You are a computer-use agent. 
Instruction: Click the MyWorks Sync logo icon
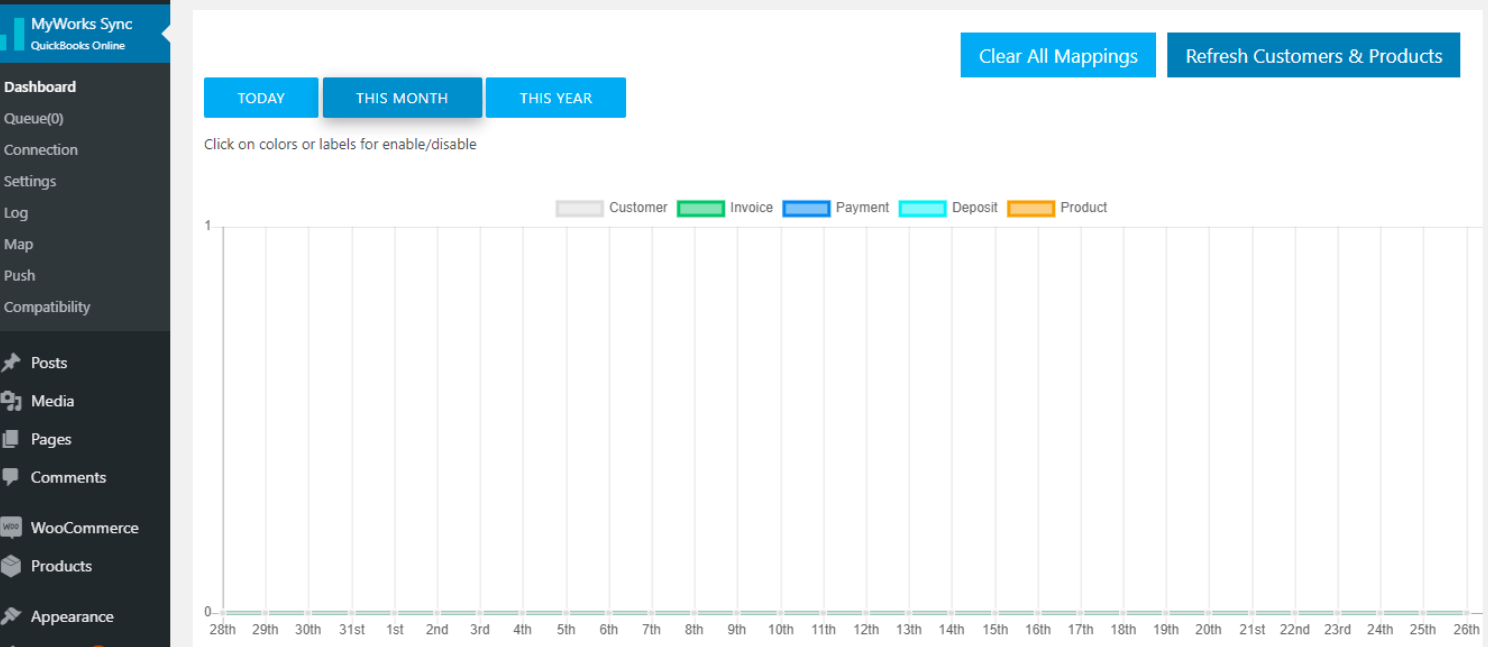point(11,35)
